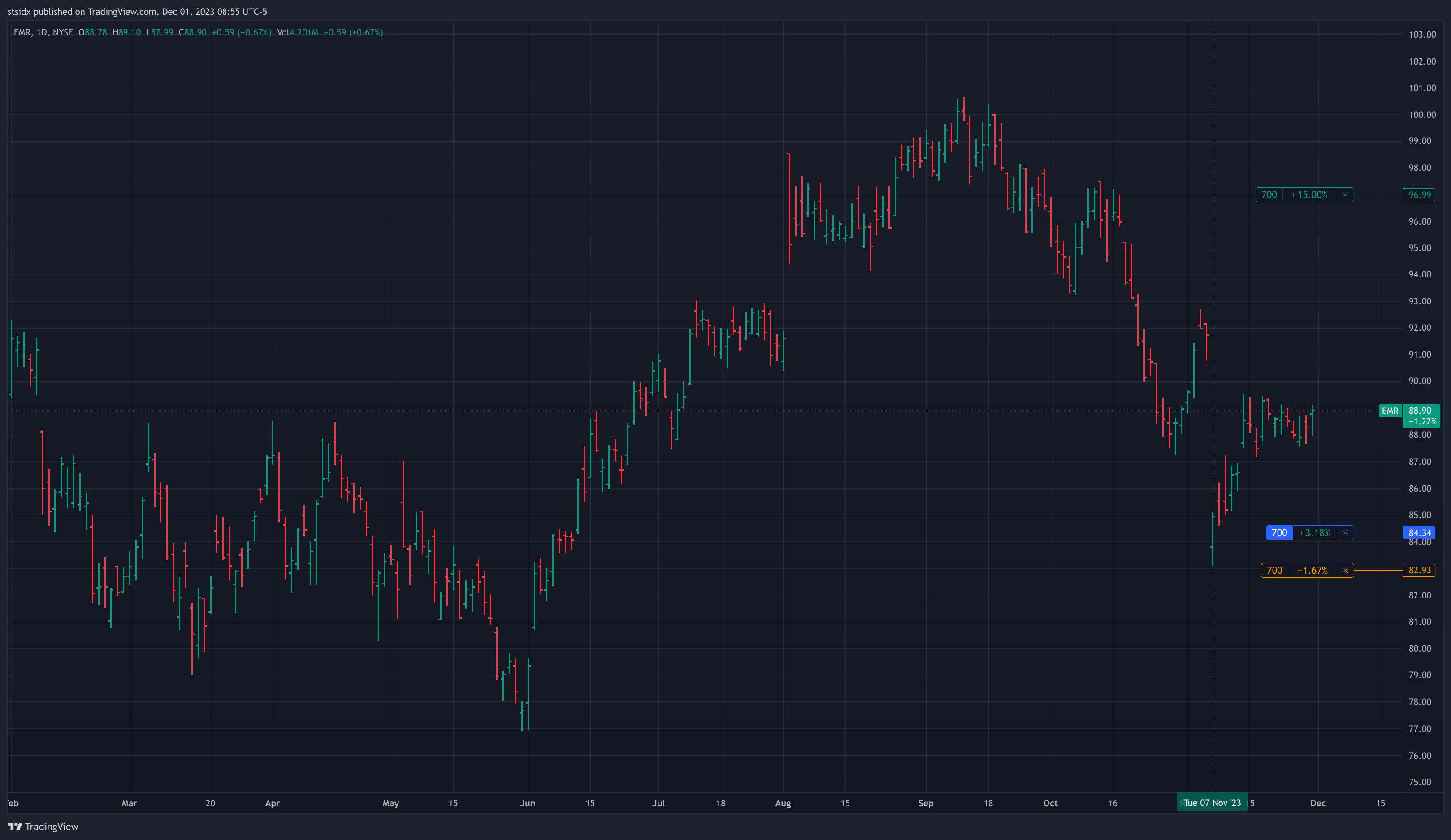The image size is (1451, 840).
Task: Click the Sep label on the time axis
Action: (925, 803)
